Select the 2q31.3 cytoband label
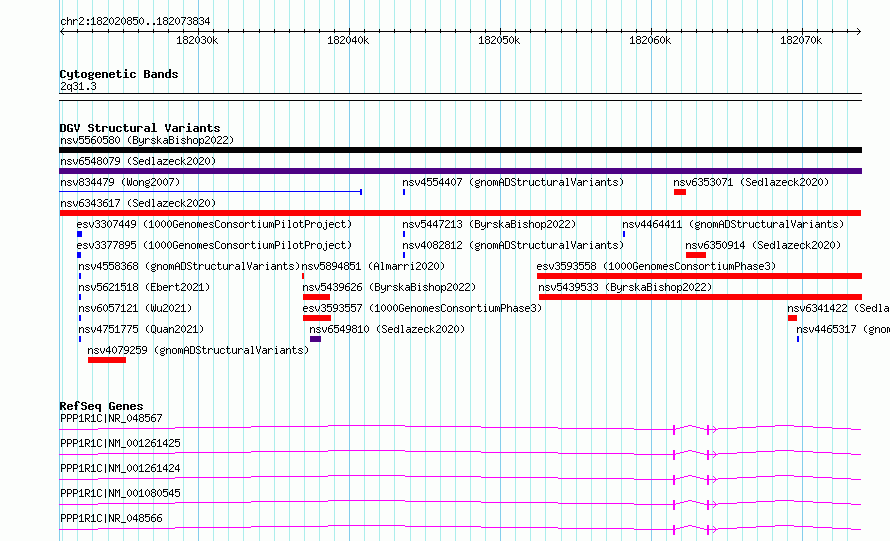Screen dimensions: 890x541 (x=78, y=86)
